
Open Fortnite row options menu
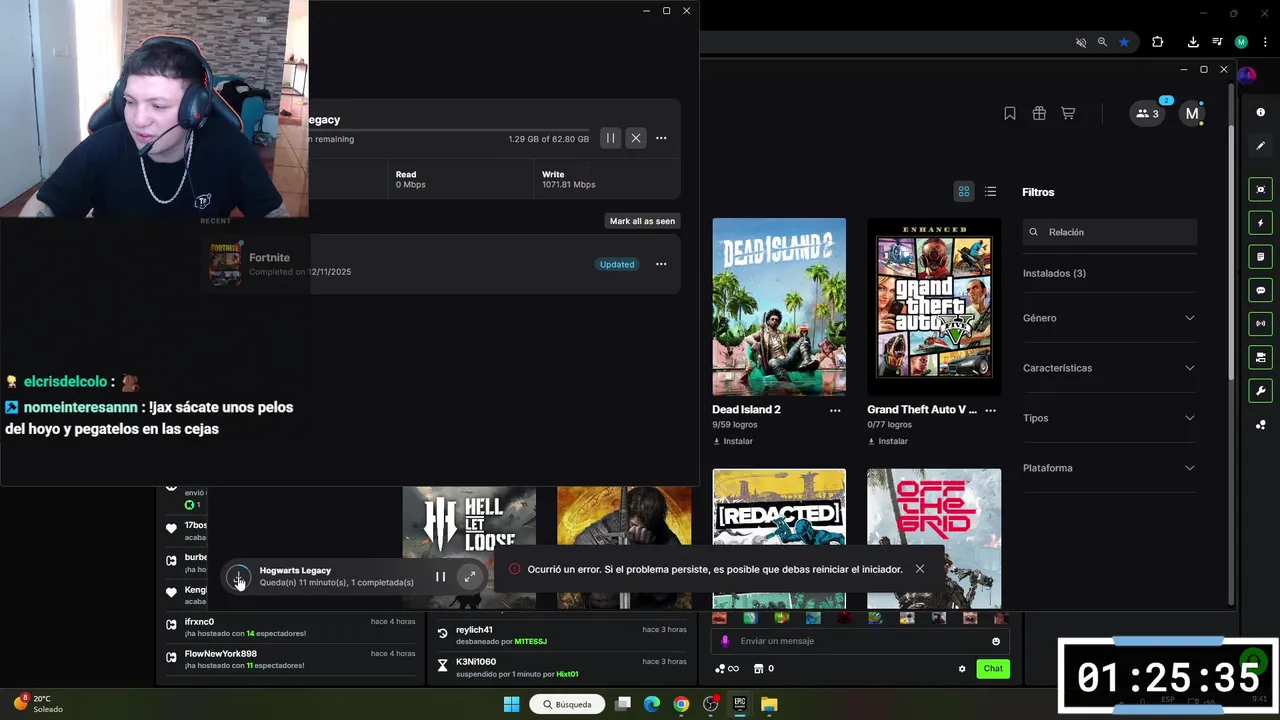point(661,264)
